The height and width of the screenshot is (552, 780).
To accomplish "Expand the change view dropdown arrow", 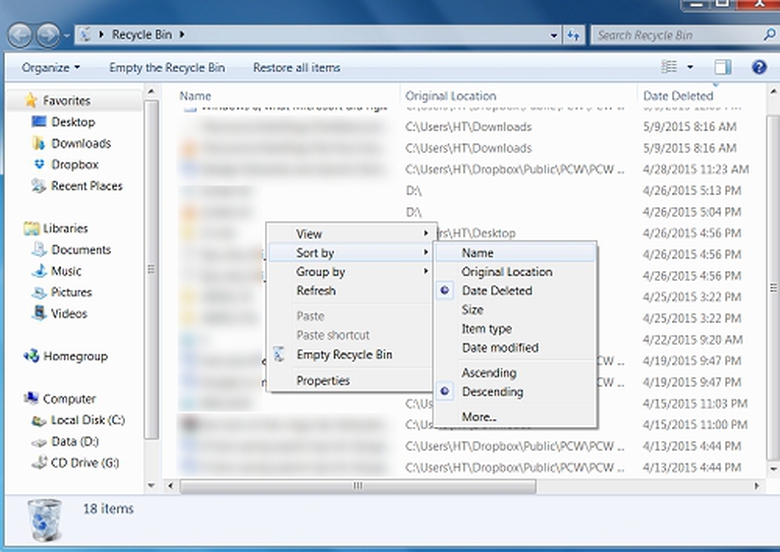I will tap(690, 68).
